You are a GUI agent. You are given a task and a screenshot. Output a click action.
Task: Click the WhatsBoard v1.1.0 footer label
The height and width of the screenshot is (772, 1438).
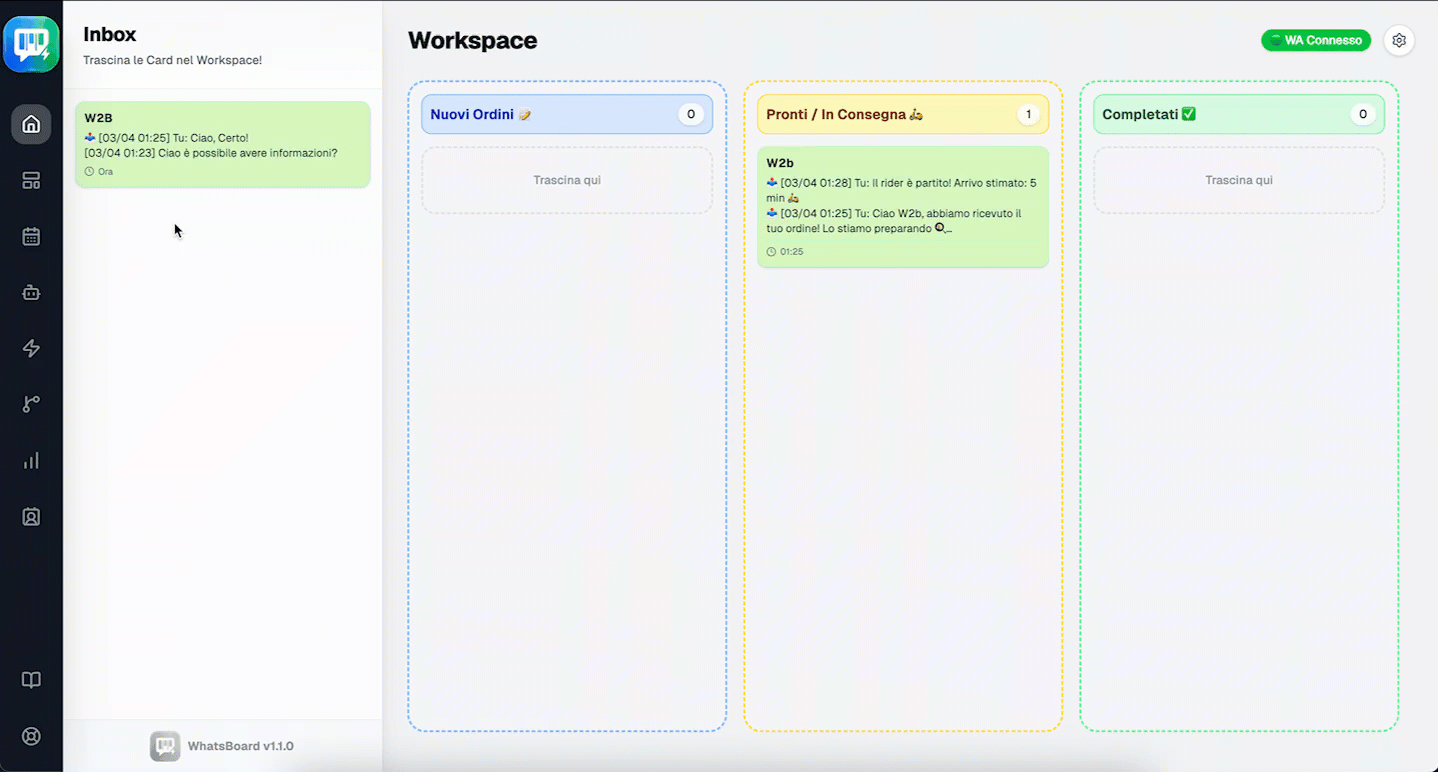(x=241, y=746)
